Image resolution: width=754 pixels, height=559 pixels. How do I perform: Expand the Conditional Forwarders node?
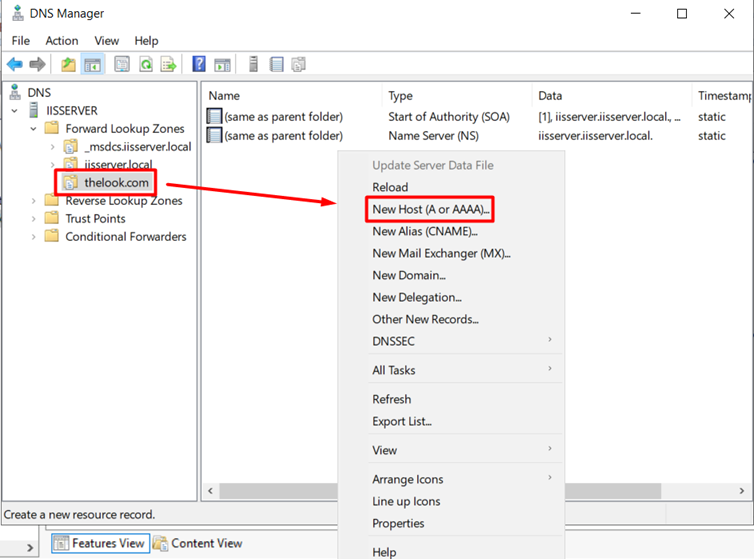[33, 237]
